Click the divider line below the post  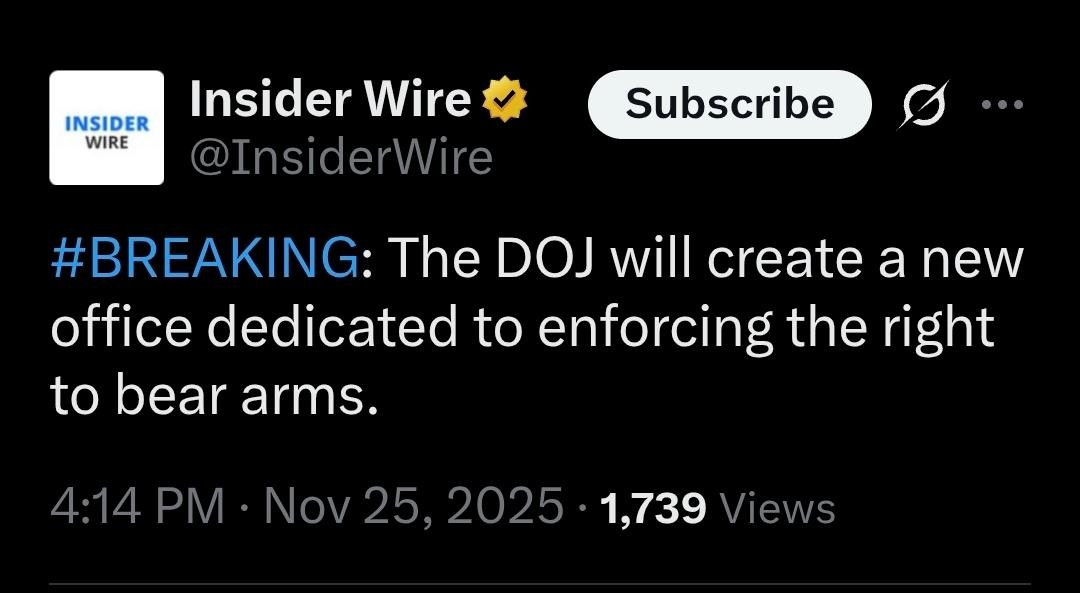(540, 584)
